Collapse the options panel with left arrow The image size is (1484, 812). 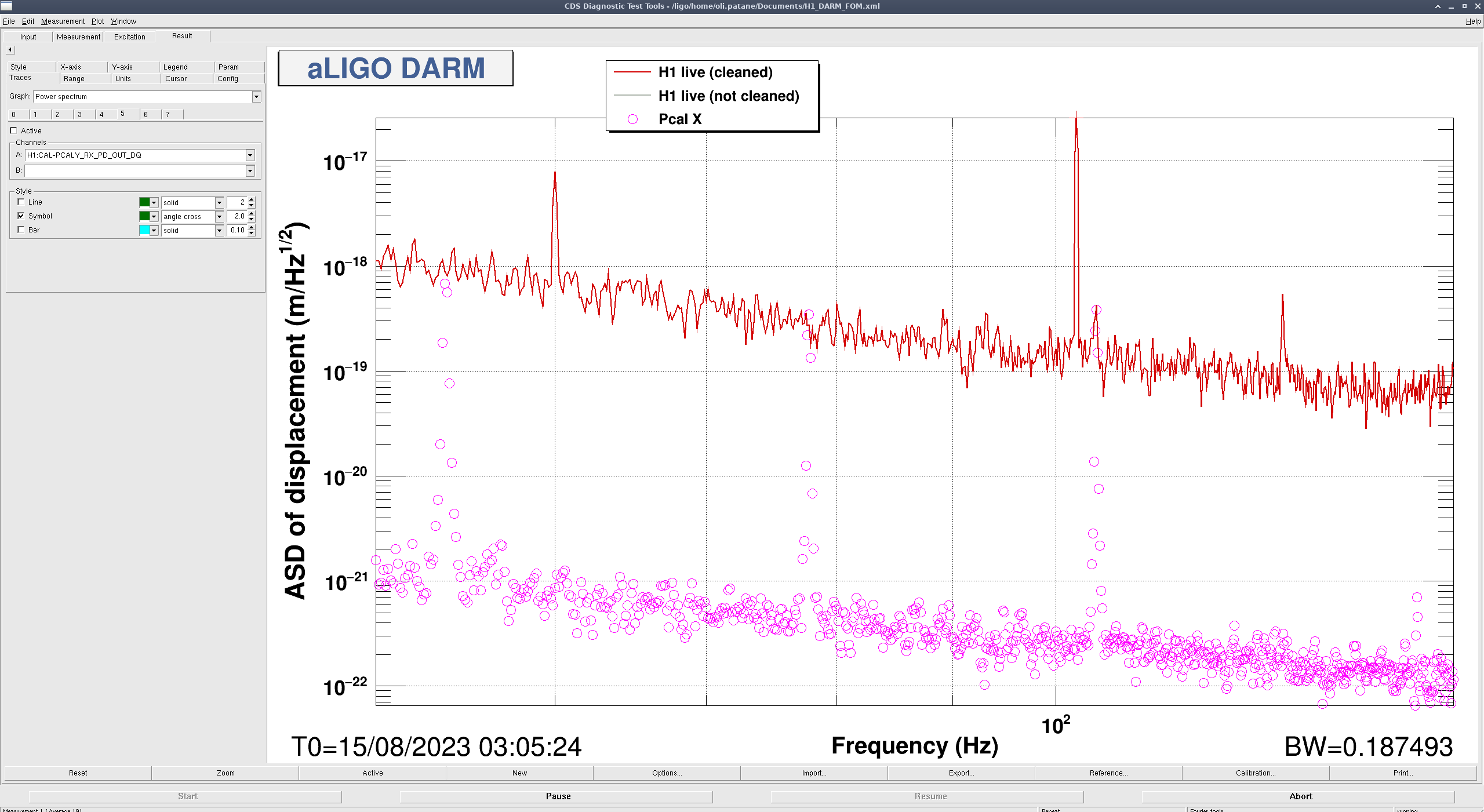[10, 50]
